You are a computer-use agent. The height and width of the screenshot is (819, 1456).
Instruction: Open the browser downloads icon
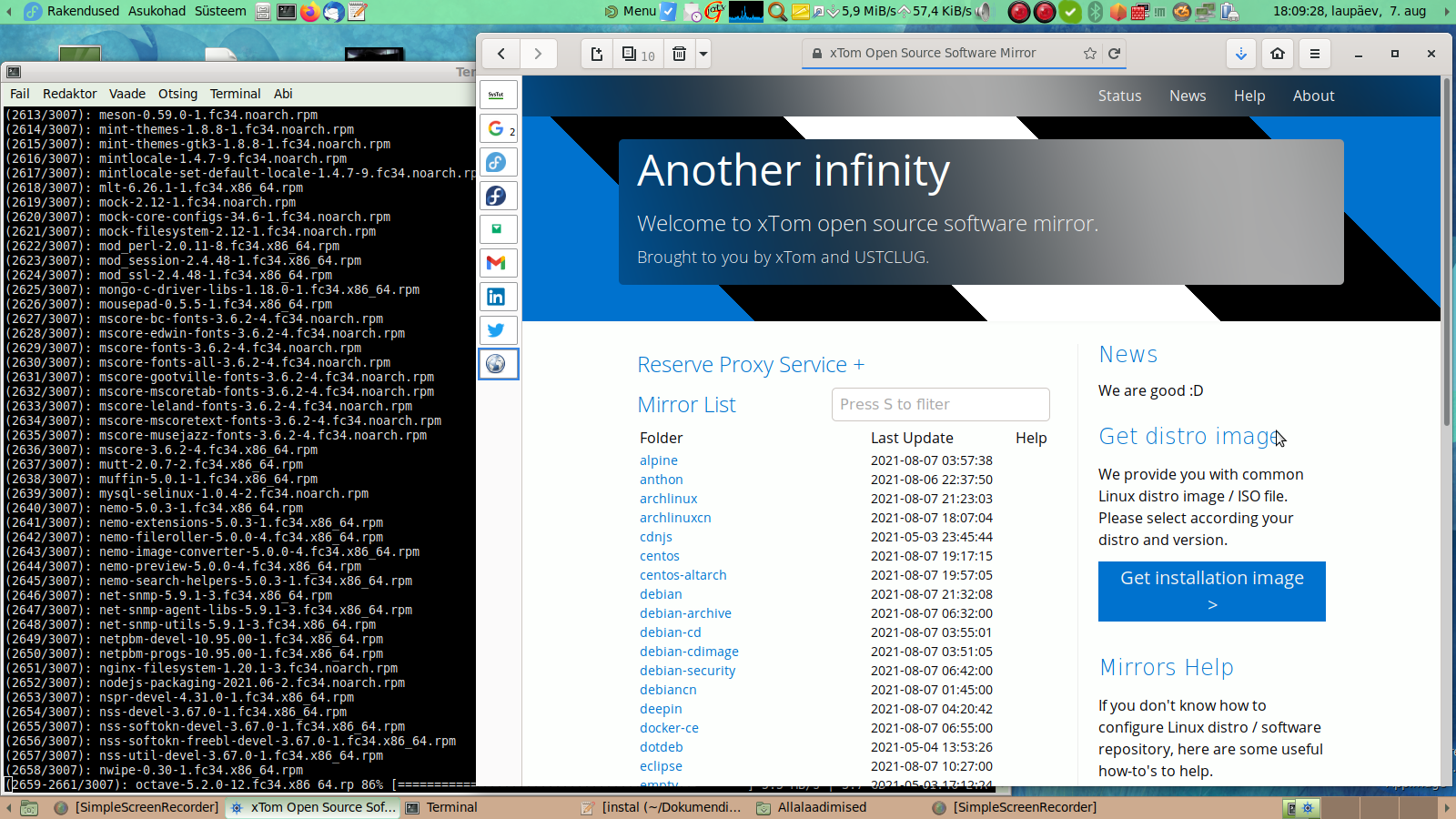[1241, 54]
